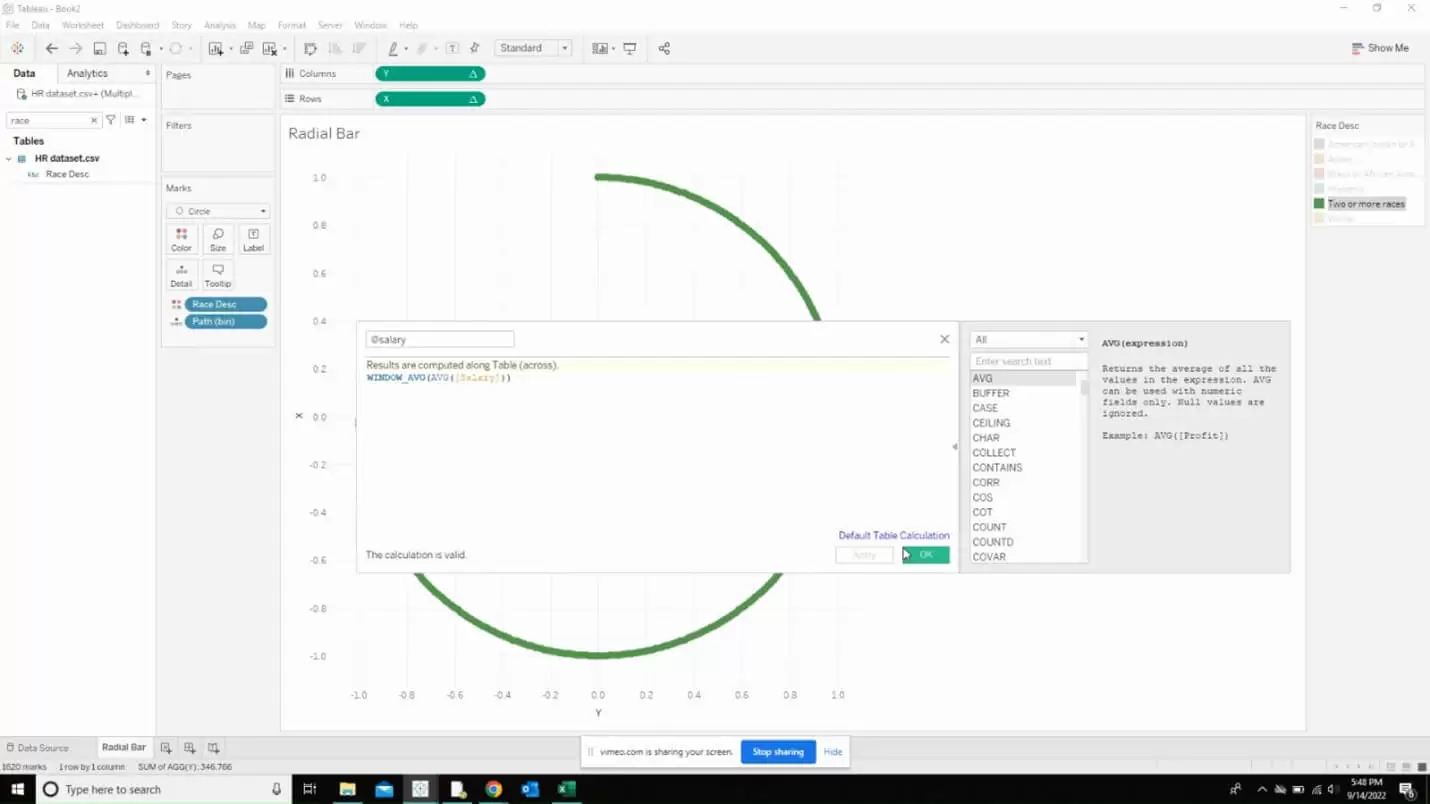The image size is (1430, 804).
Task: Click the Y pill on Columns shelf
Action: [x=430, y=74]
